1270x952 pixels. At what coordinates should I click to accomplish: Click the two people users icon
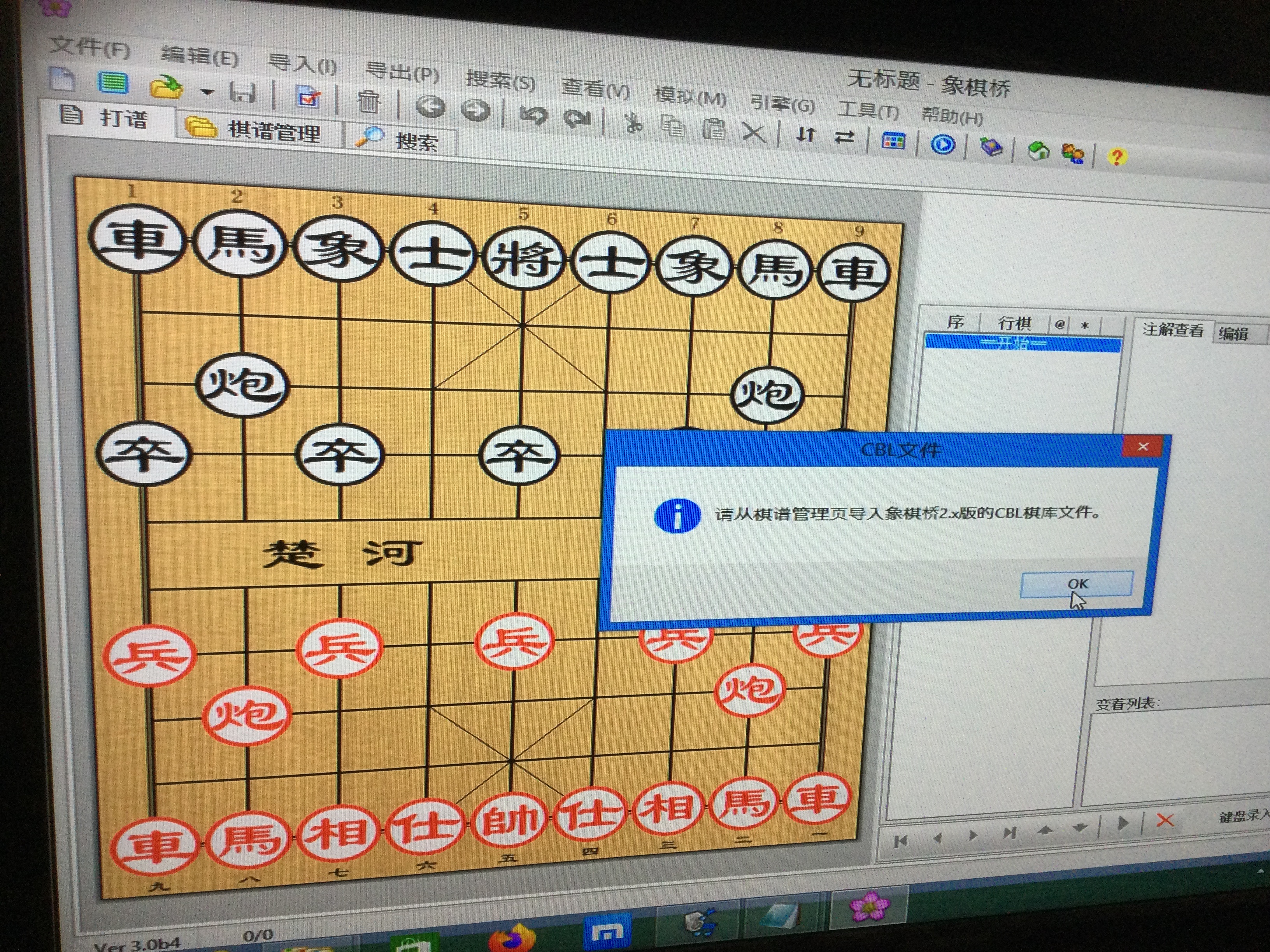(1072, 154)
